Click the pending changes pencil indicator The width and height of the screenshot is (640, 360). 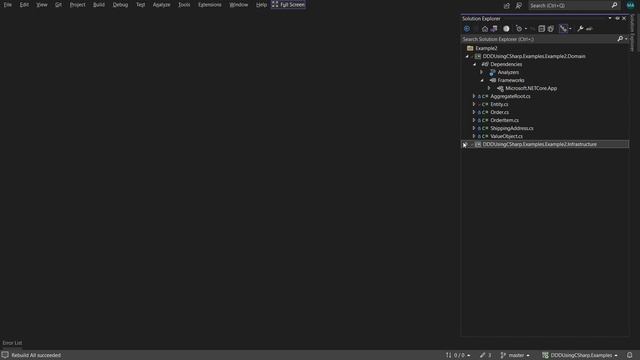(x=485, y=355)
